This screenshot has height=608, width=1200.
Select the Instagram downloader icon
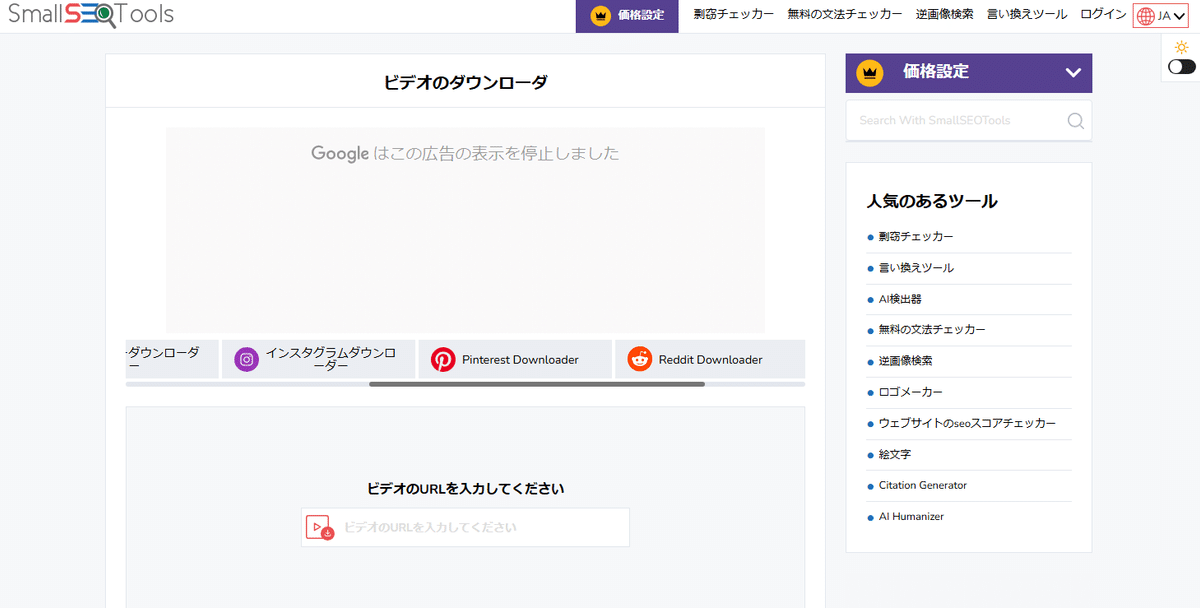[x=245, y=359]
